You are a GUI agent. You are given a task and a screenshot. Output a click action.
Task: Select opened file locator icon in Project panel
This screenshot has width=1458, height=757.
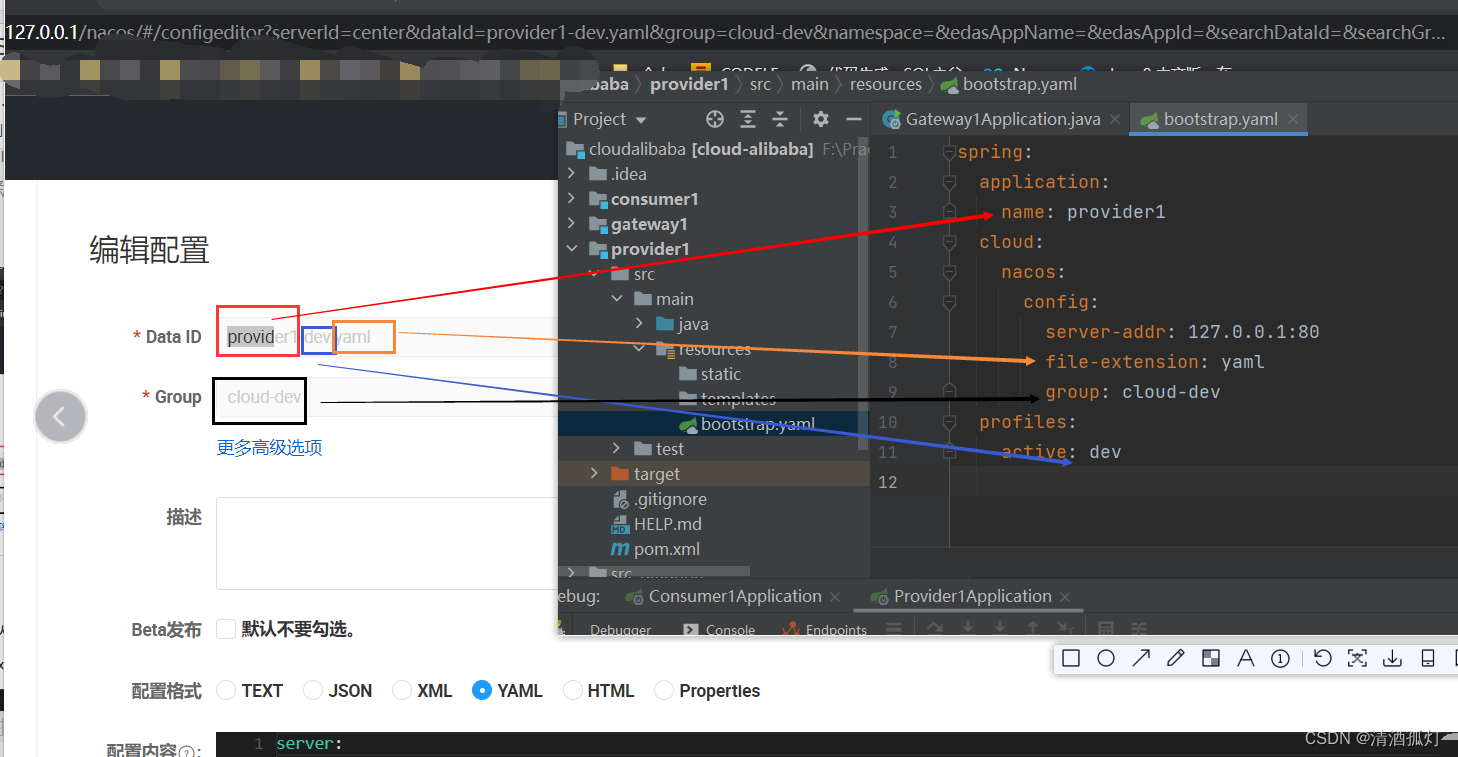714,119
